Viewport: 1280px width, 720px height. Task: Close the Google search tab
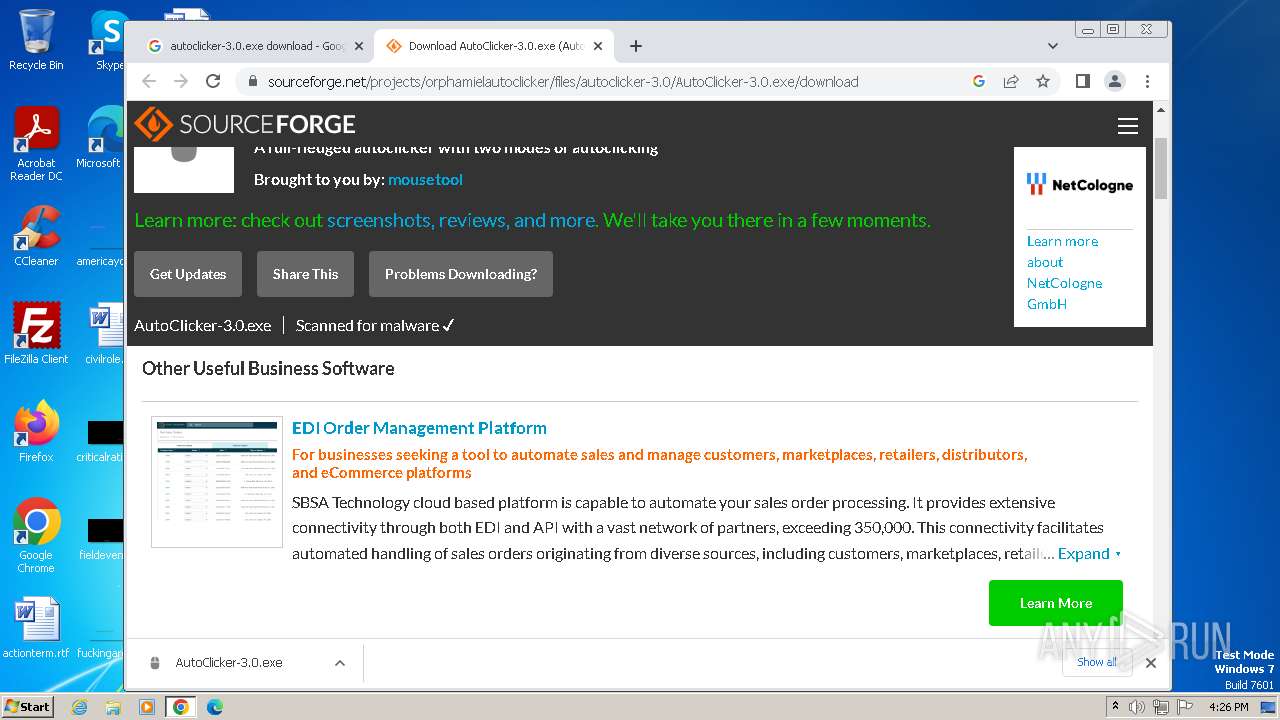pyautogui.click(x=360, y=46)
